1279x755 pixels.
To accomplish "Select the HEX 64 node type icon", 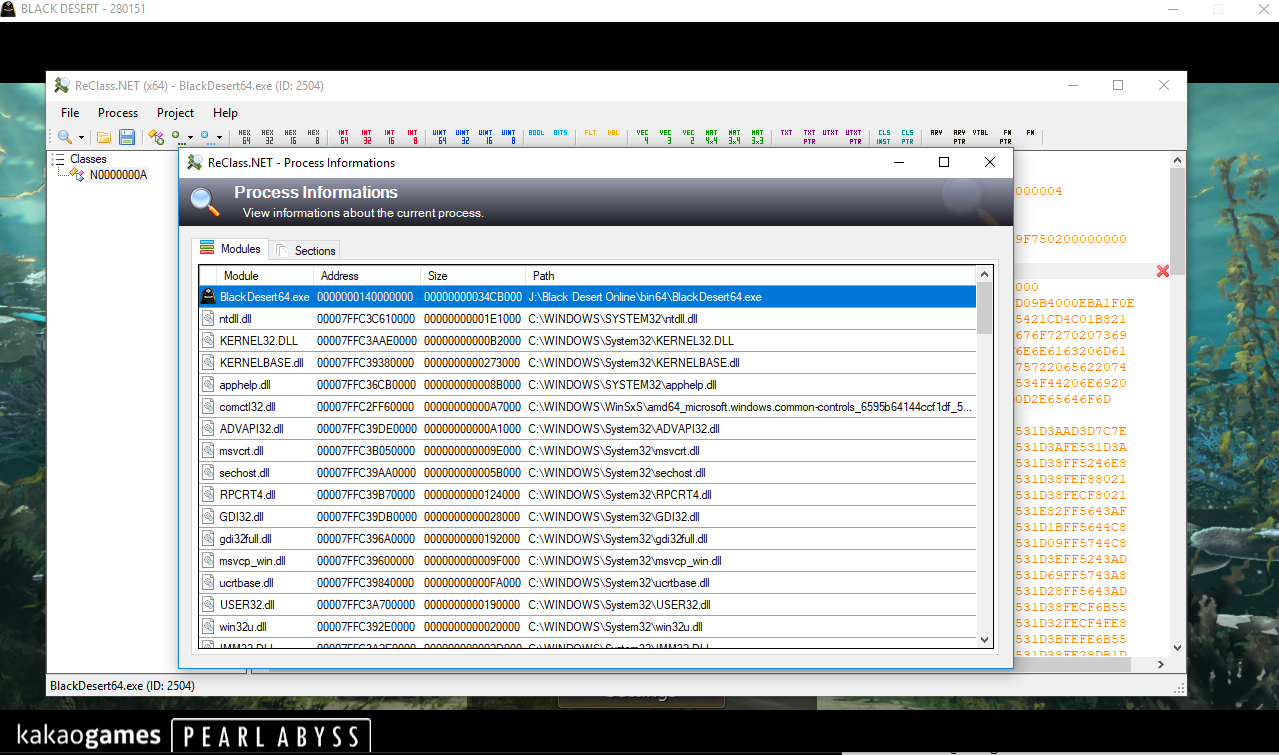I will point(244,135).
